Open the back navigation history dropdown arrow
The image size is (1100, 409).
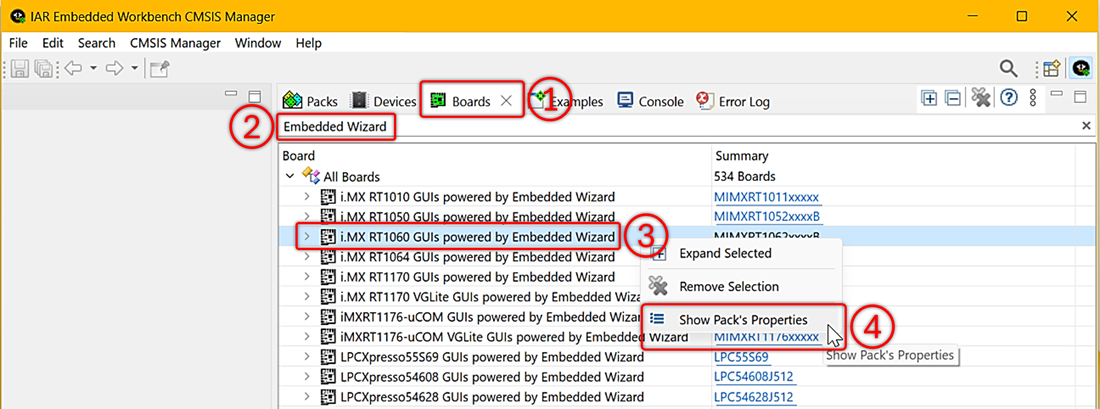click(93, 68)
